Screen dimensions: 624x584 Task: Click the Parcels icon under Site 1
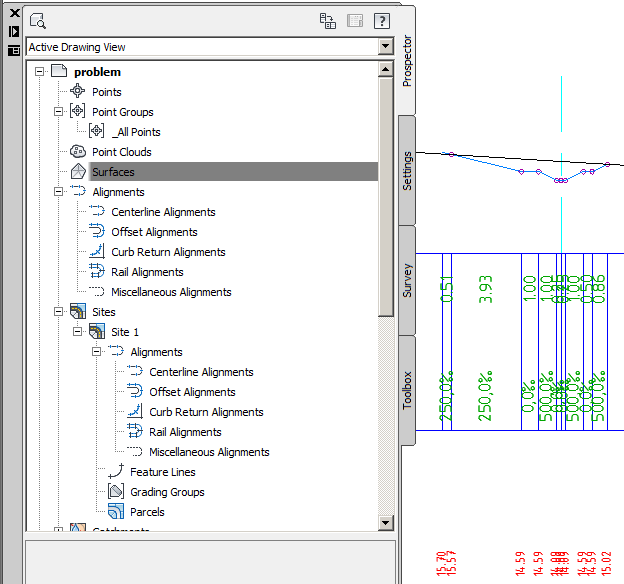[116, 512]
